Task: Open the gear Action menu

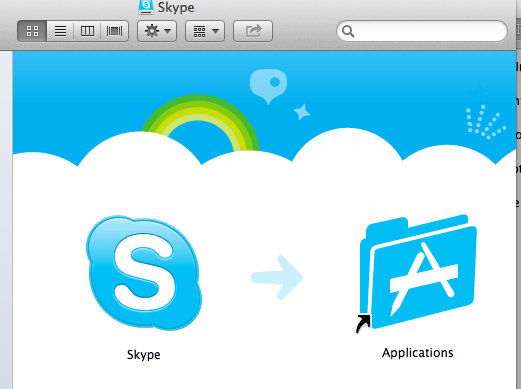Action: [157, 31]
